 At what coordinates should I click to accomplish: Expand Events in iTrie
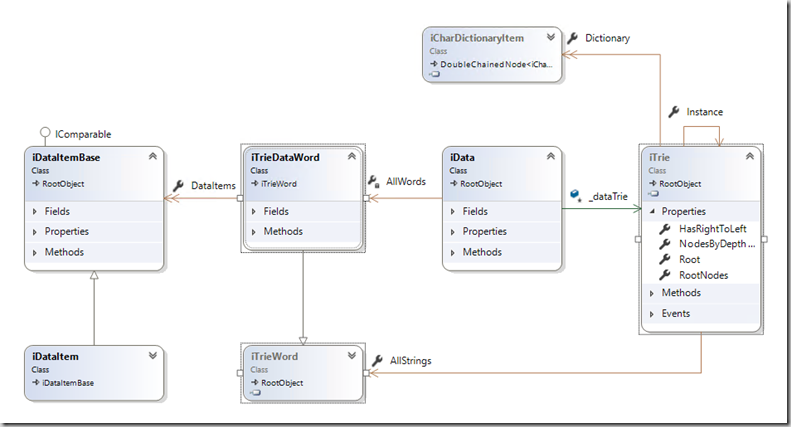(652, 314)
